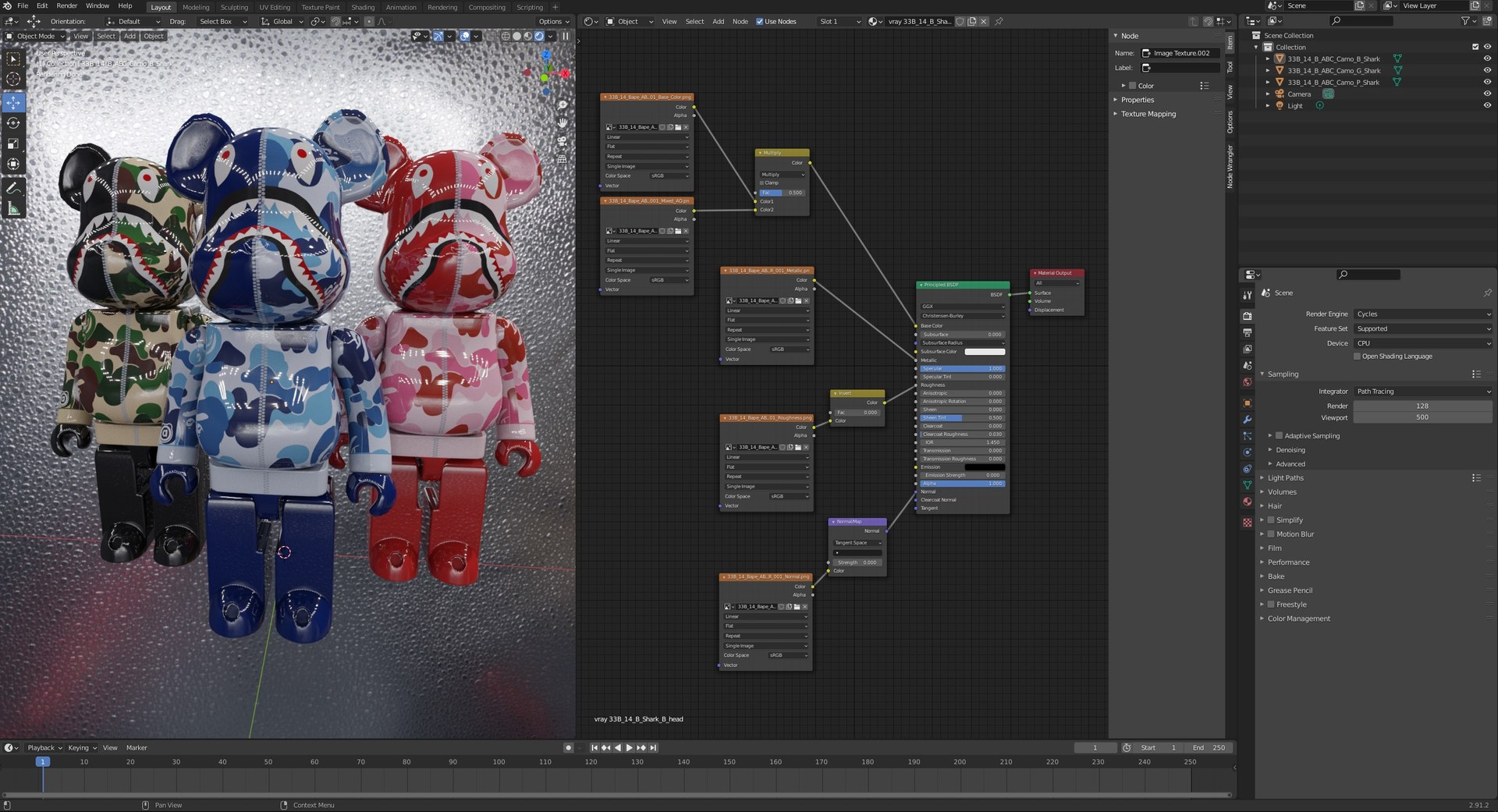Play the animation forward
The height and width of the screenshot is (812, 1498).
(x=630, y=747)
